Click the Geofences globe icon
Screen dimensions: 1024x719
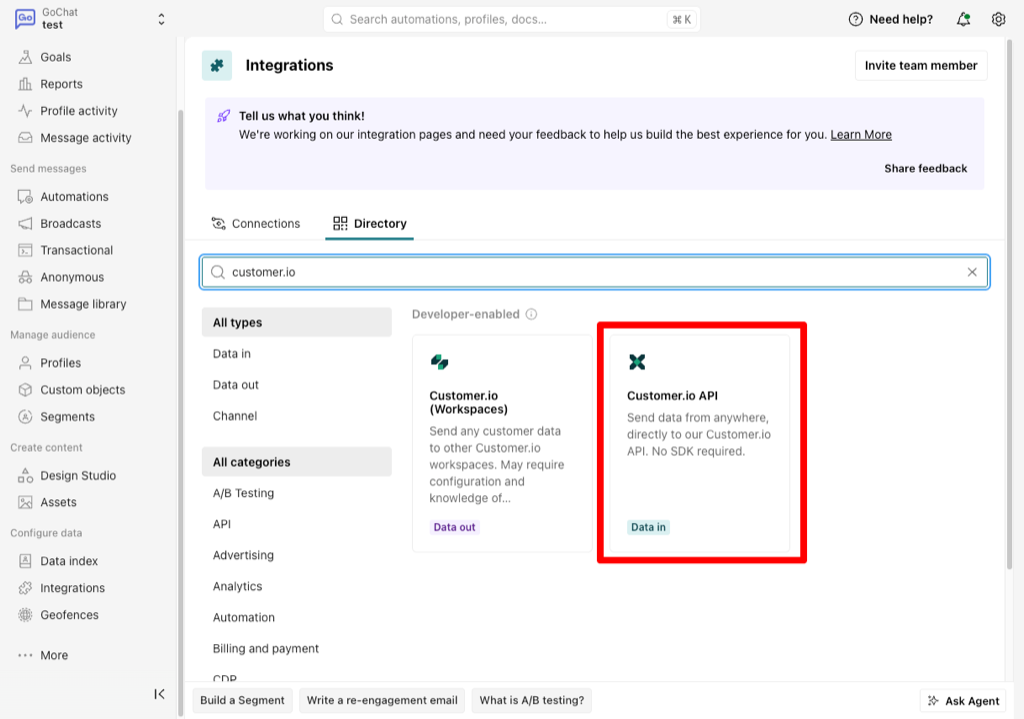25,615
